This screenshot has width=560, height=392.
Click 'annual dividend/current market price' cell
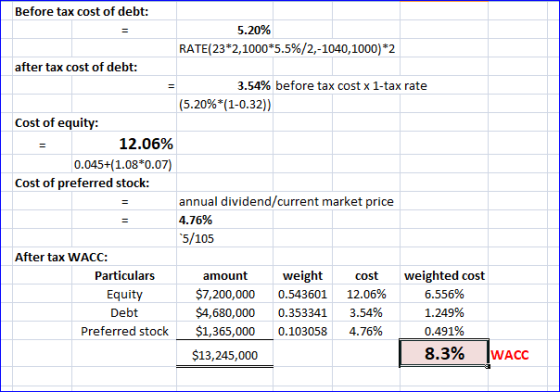pyautogui.click(x=286, y=202)
